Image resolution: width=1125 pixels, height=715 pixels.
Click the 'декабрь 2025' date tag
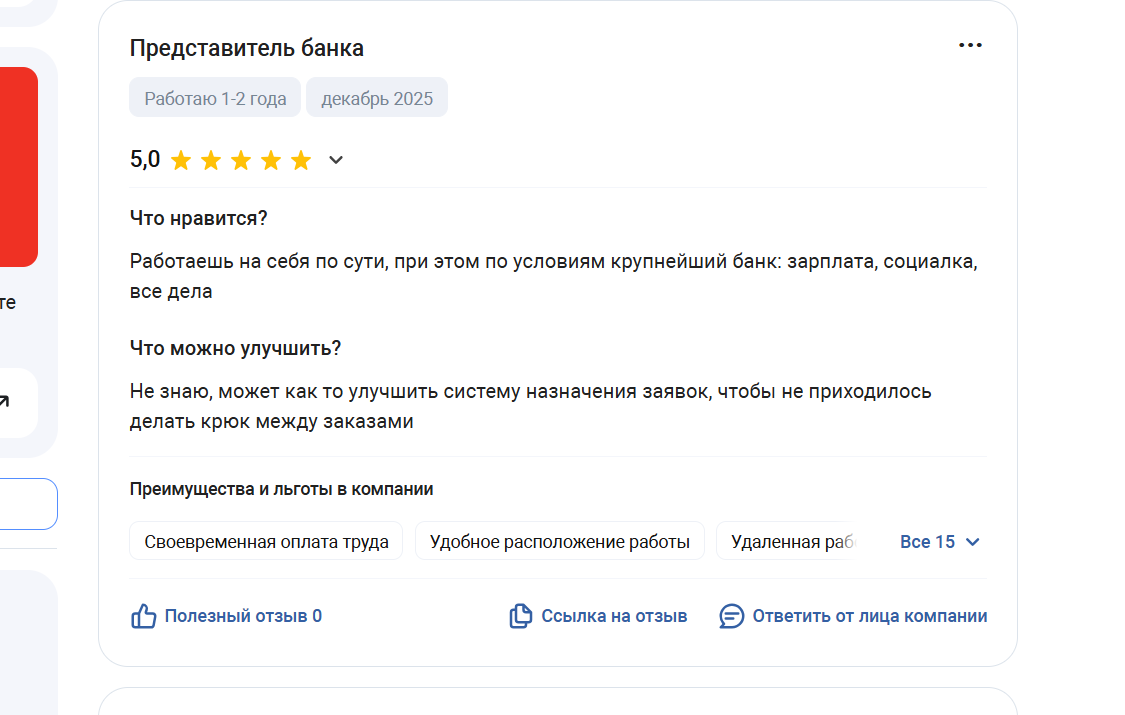click(377, 98)
